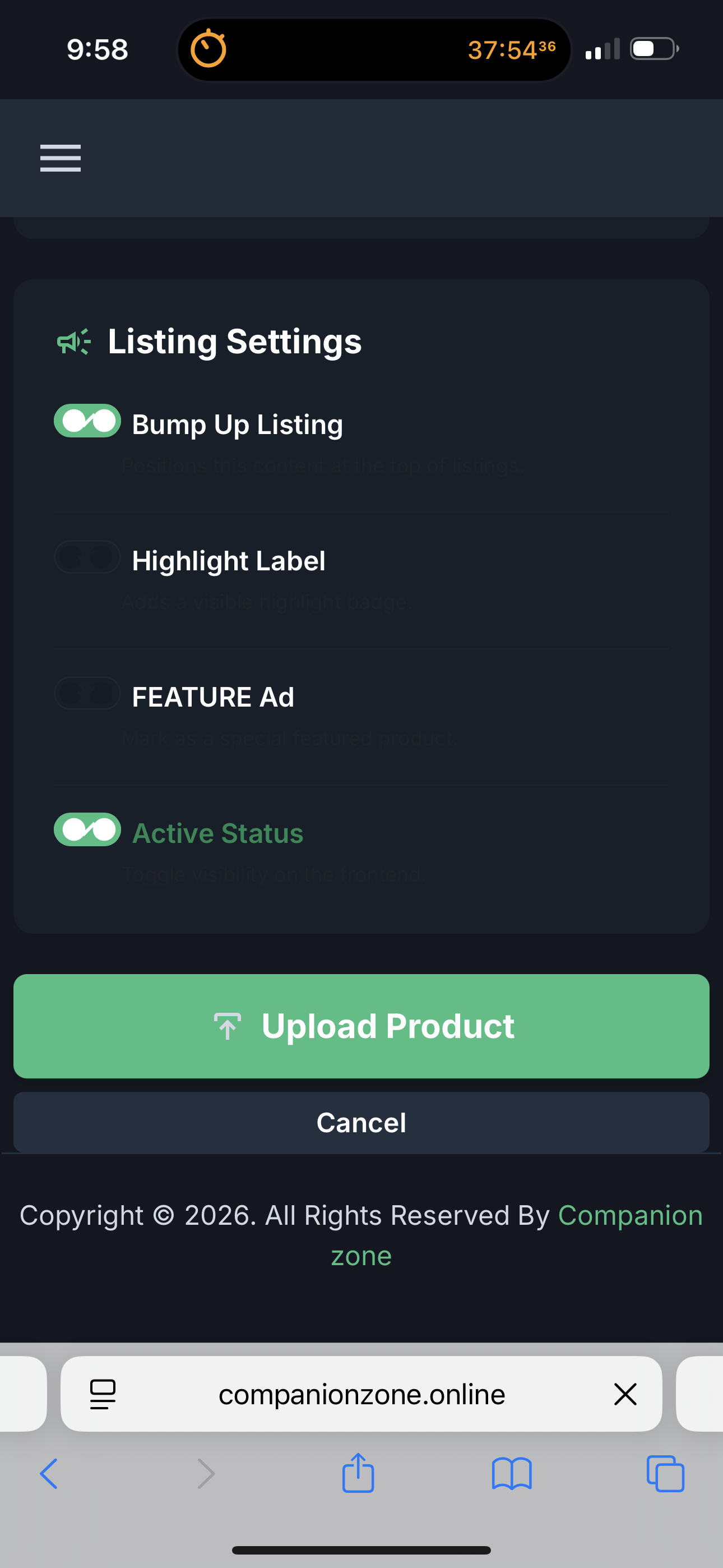This screenshot has height=1568, width=723.
Task: Turn on the FEATURE Ad toggle
Action: coord(87,693)
